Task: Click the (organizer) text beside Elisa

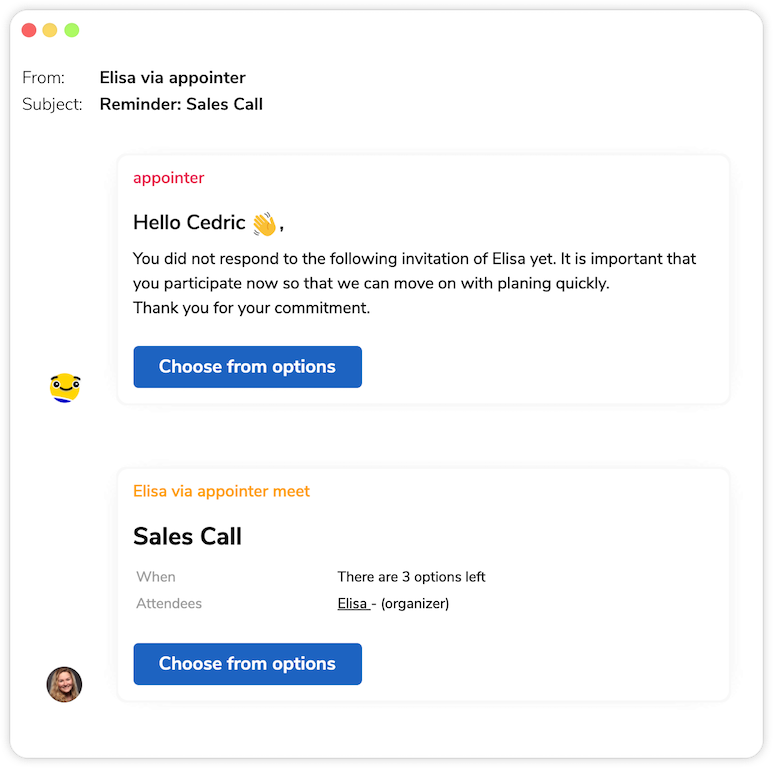Action: (x=415, y=603)
